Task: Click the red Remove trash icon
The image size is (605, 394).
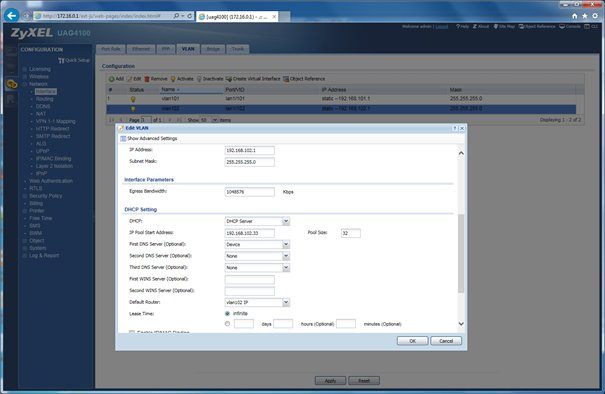Action: (x=147, y=79)
